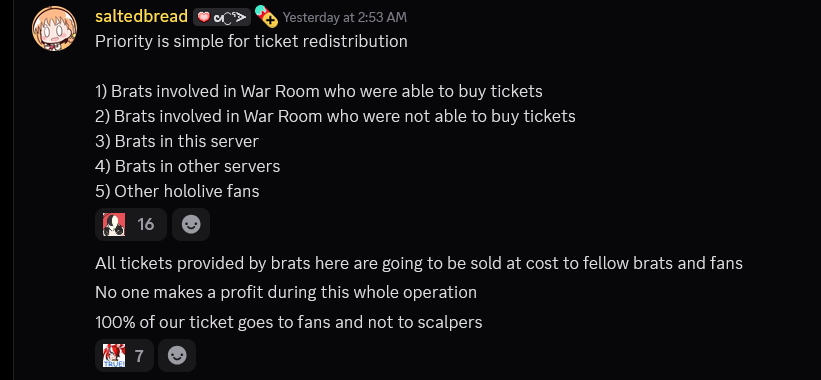Screen dimensions: 821x380
Task: Open saltedbread's profile avatar
Action: click(x=54, y=28)
